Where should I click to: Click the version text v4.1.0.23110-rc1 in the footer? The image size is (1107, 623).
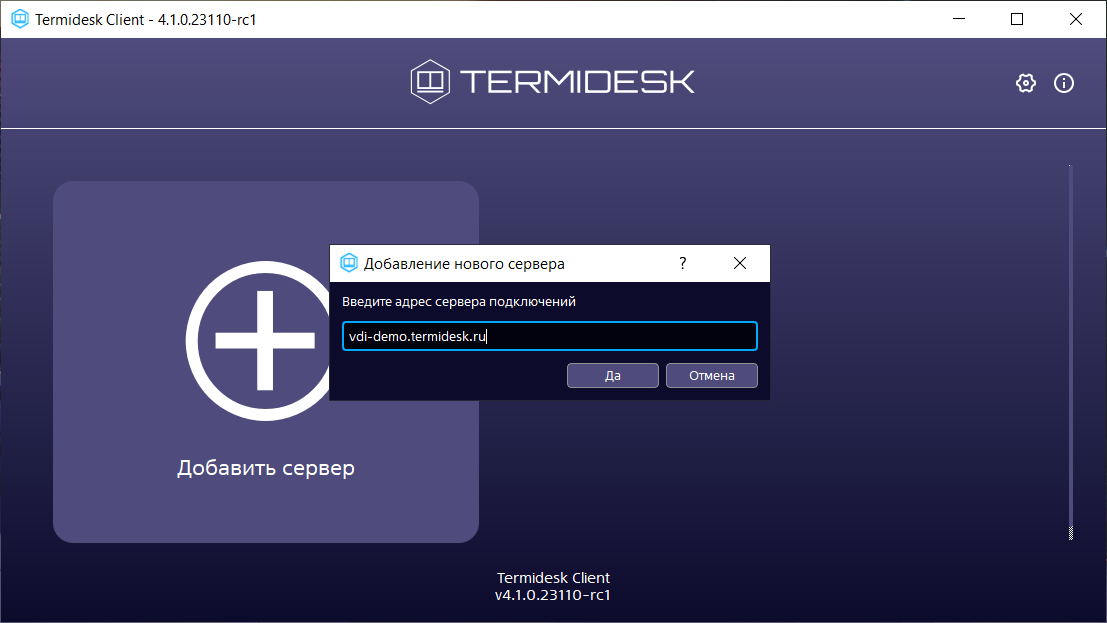point(553,596)
